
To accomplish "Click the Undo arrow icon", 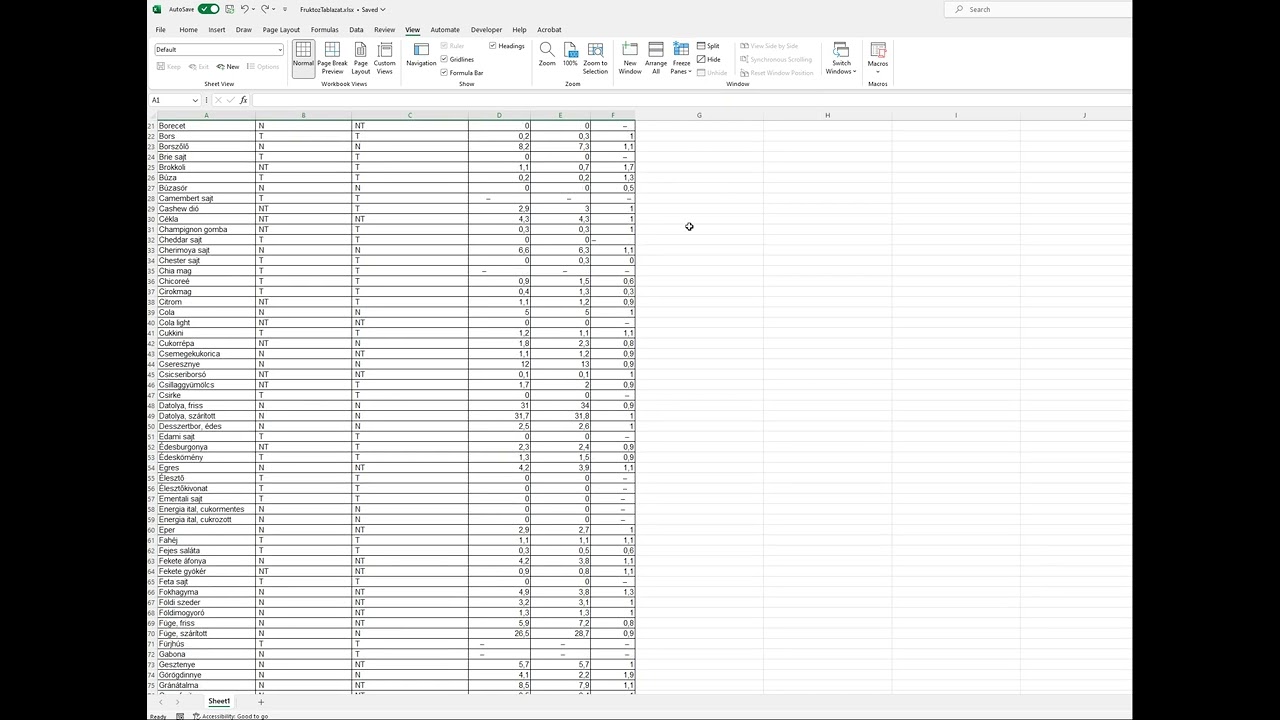I will pyautogui.click(x=245, y=9).
